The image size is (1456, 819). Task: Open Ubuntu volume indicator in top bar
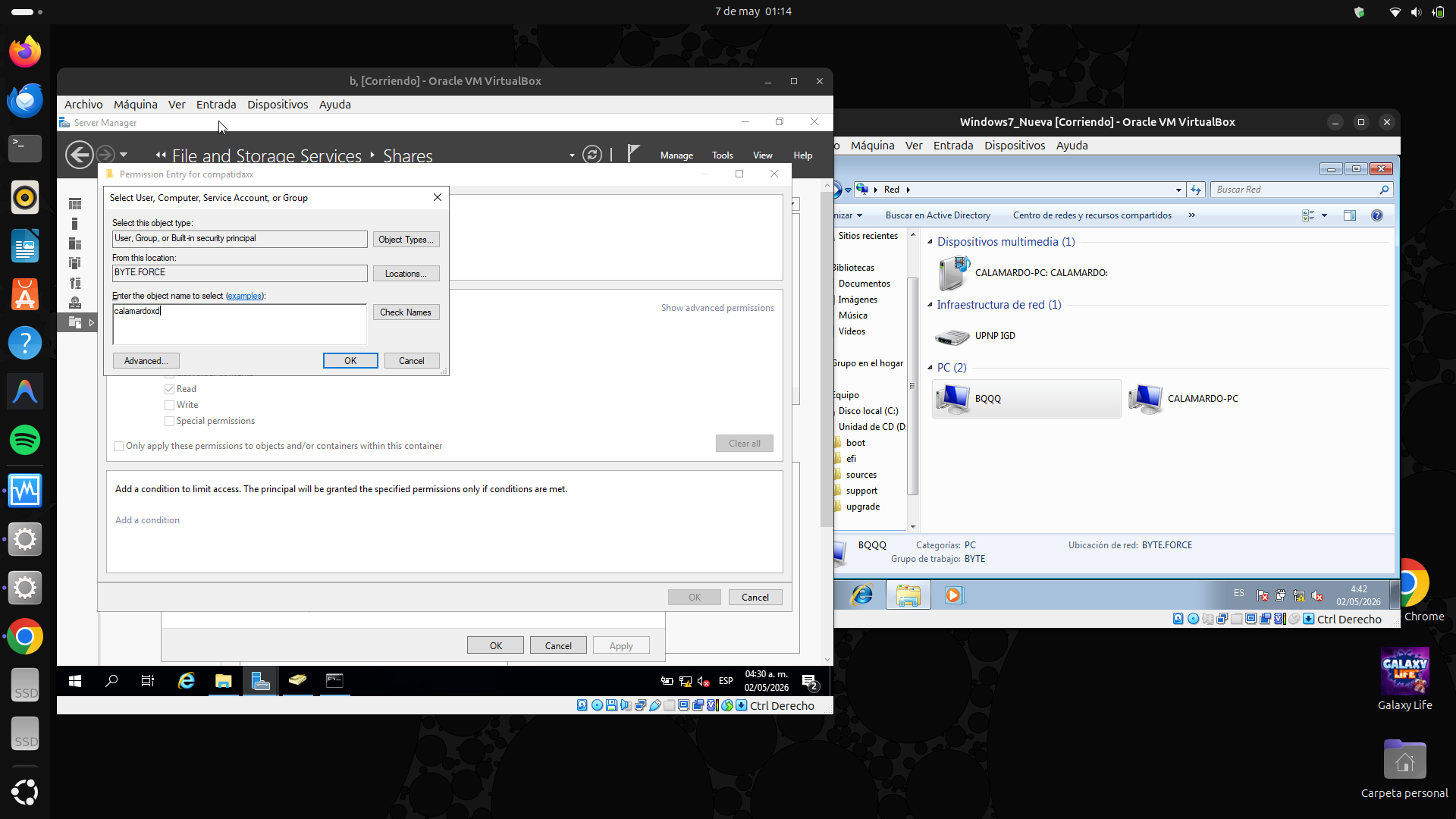(1416, 12)
